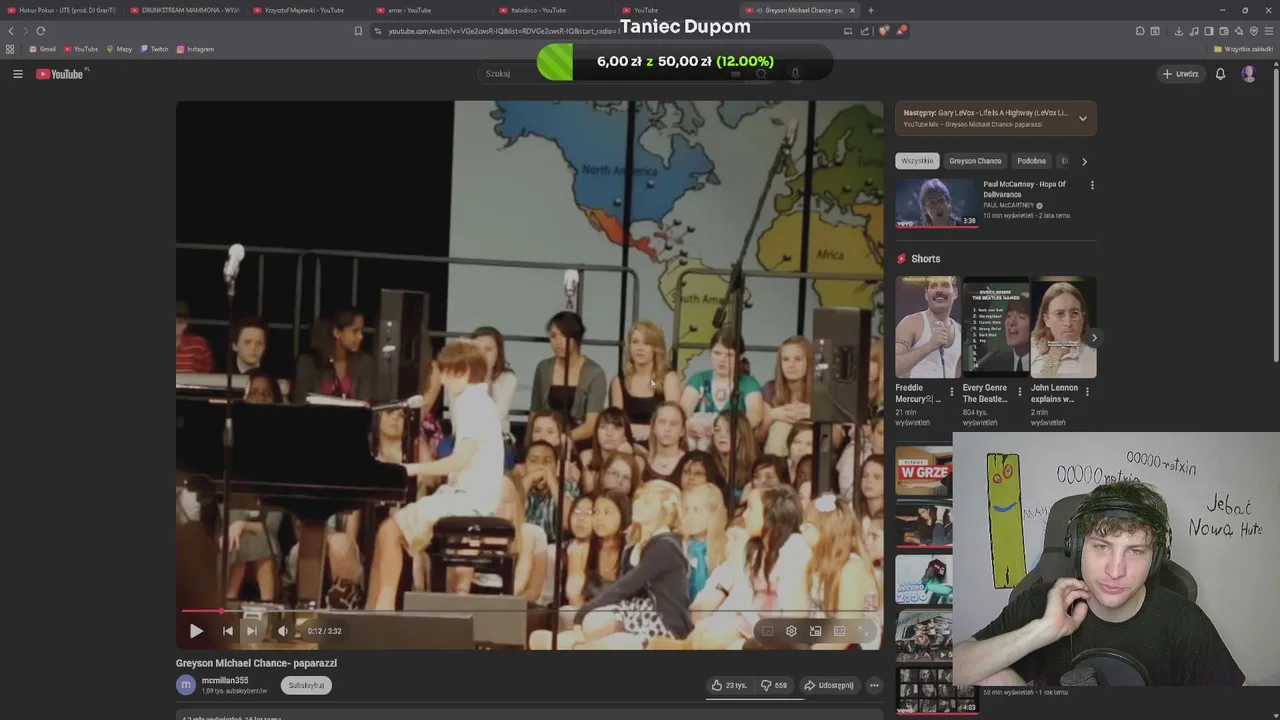Play the Greyson Michael Chance video
The image size is (1280, 720).
coord(196,631)
